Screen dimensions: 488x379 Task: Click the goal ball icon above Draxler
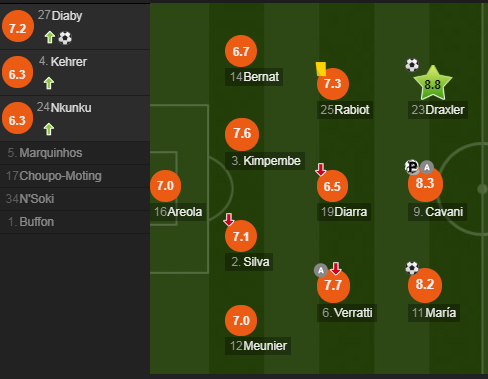coord(412,65)
